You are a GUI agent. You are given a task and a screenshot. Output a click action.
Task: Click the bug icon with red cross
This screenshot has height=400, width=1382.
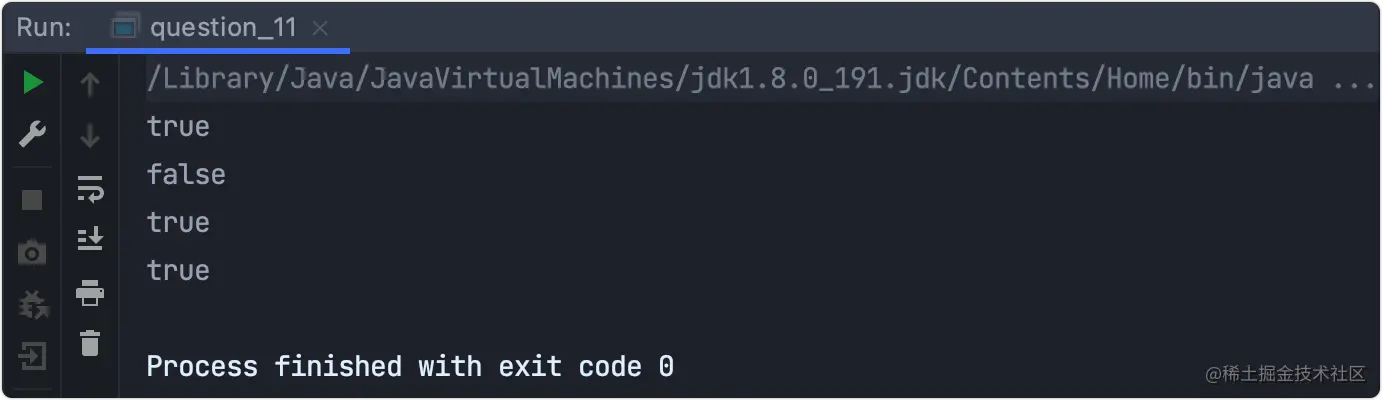pos(33,304)
